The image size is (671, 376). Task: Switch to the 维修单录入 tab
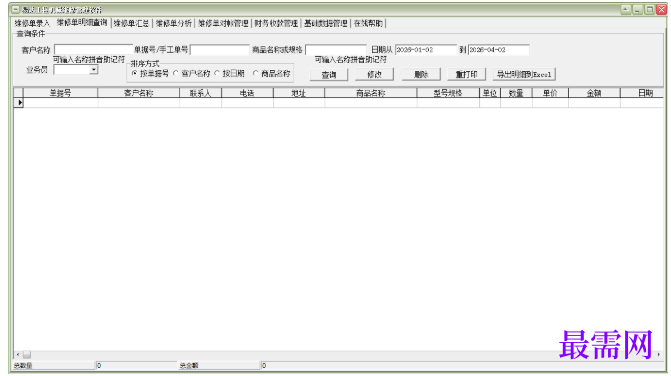click(32, 23)
